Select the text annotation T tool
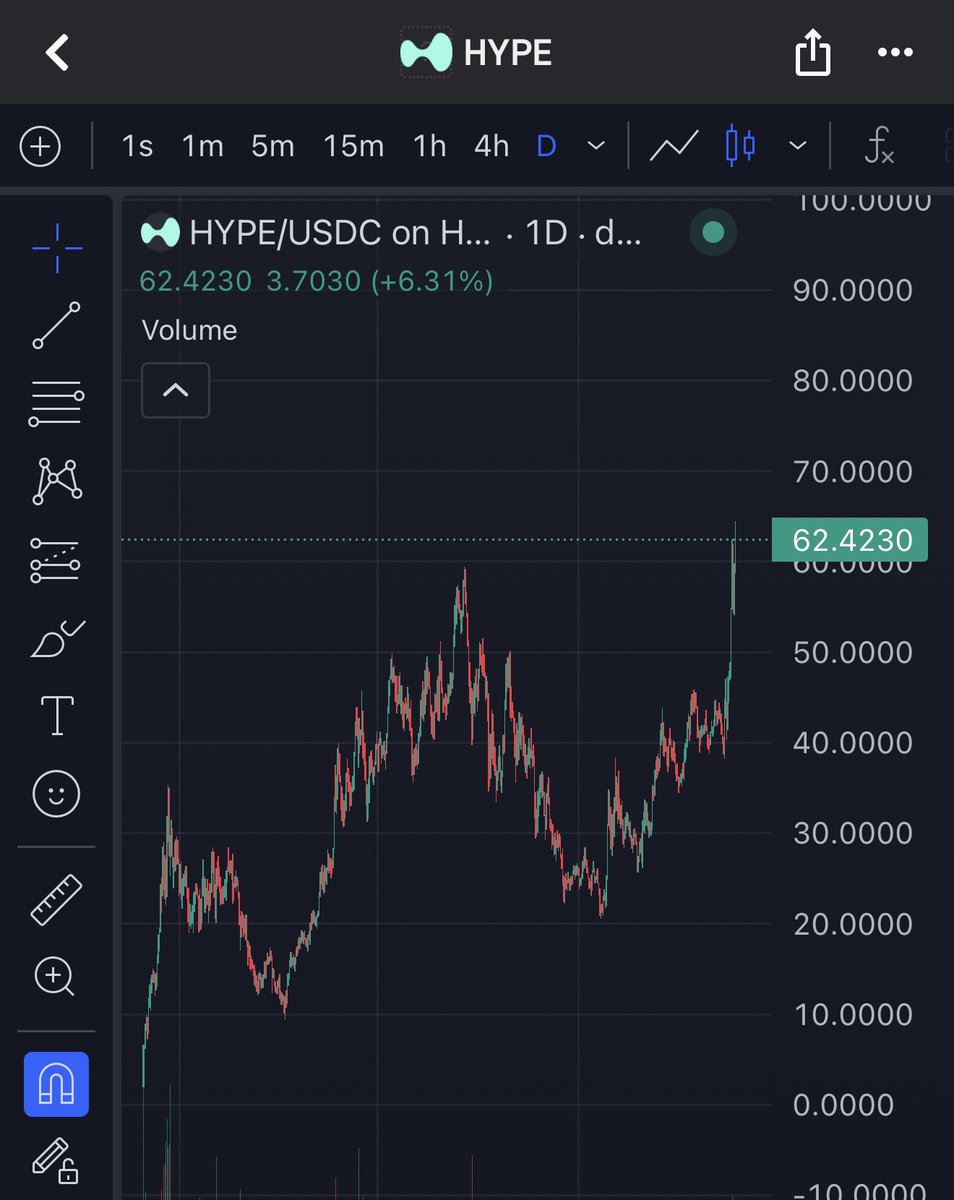The image size is (954, 1200). [57, 716]
